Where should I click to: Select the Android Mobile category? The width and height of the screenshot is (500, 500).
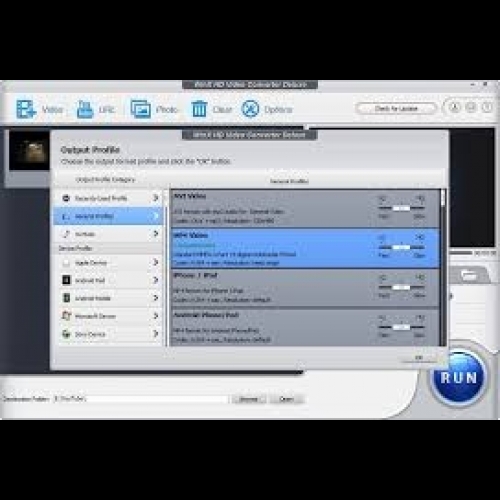[x=108, y=298]
